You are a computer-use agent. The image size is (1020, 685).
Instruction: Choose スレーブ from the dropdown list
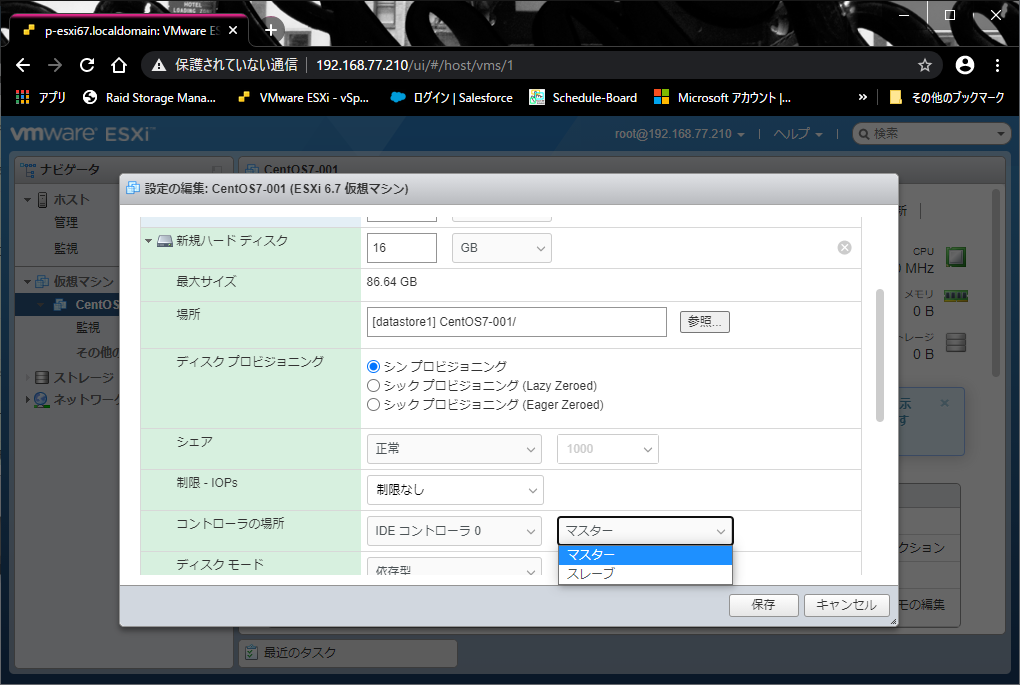click(645, 574)
